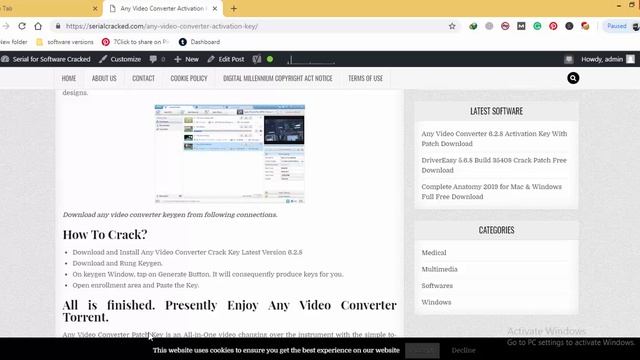
Task: Open Click to share on Pinterest bookmark
Action: (135, 42)
